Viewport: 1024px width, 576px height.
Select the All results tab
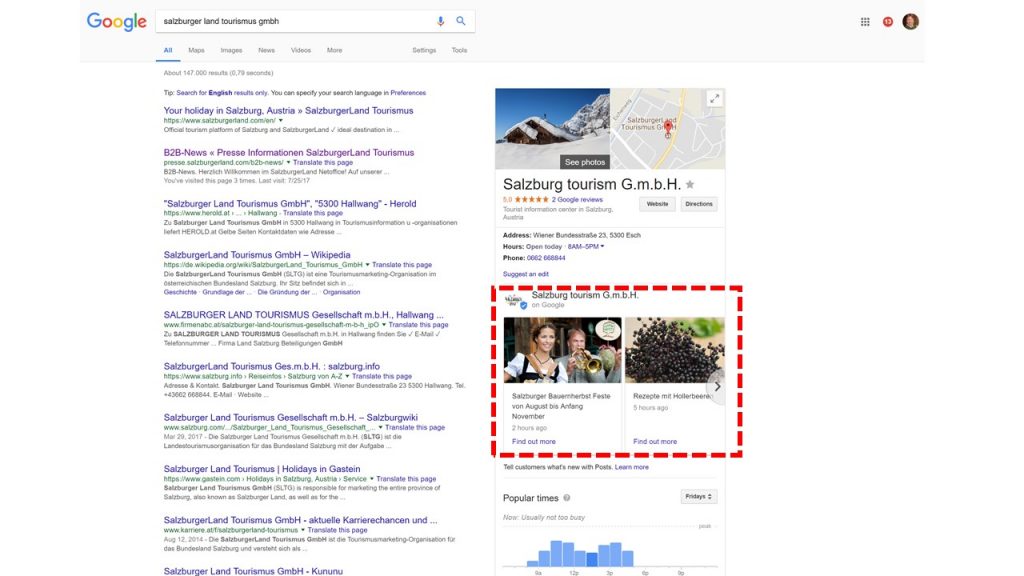168,50
